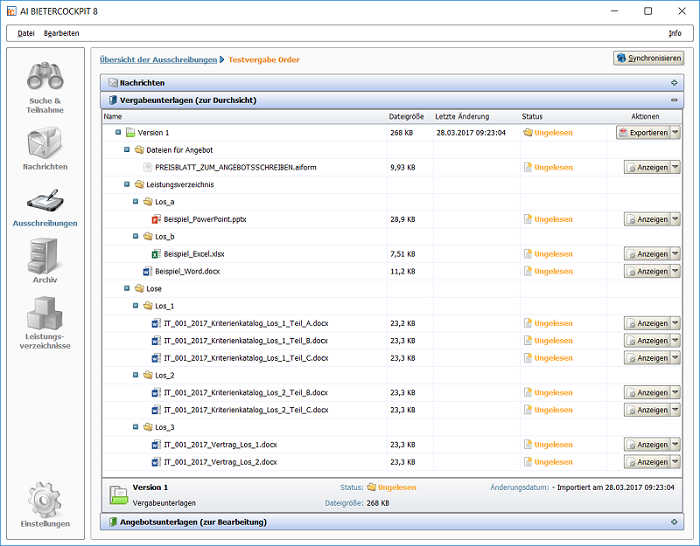Click the Beispiel_Excel.xlsx file icon
Viewport: 700px width, 546px height.
click(156, 254)
